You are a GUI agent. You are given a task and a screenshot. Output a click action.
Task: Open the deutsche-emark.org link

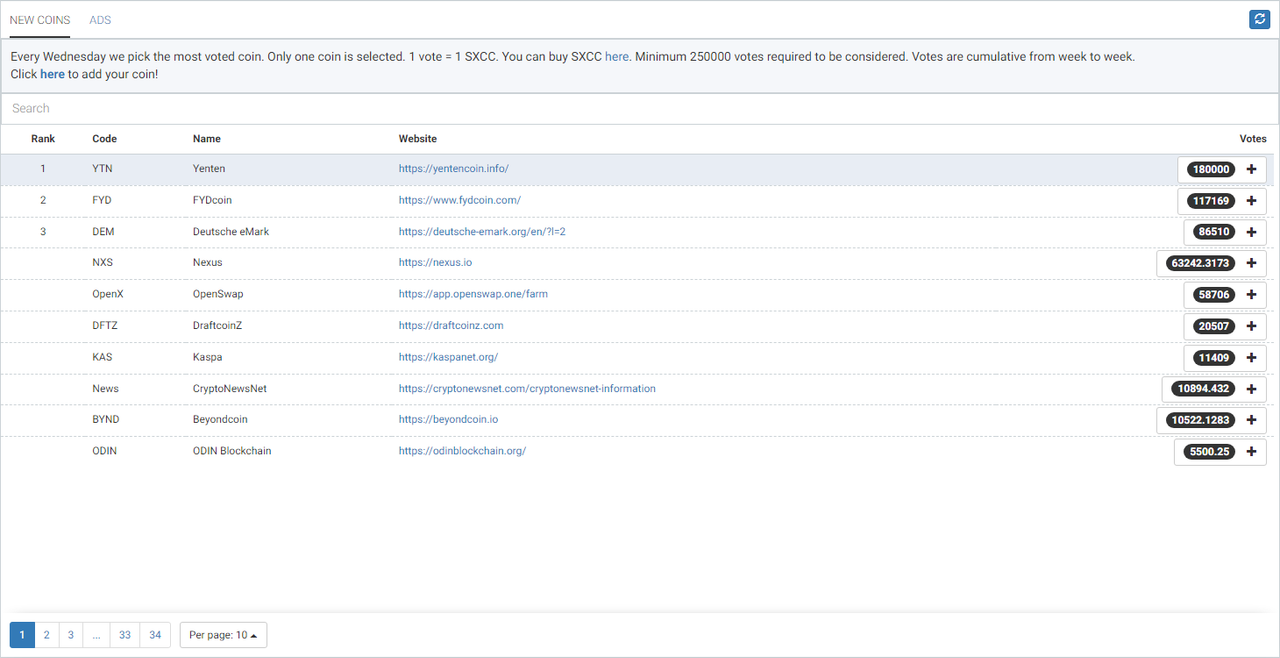[x=482, y=232]
